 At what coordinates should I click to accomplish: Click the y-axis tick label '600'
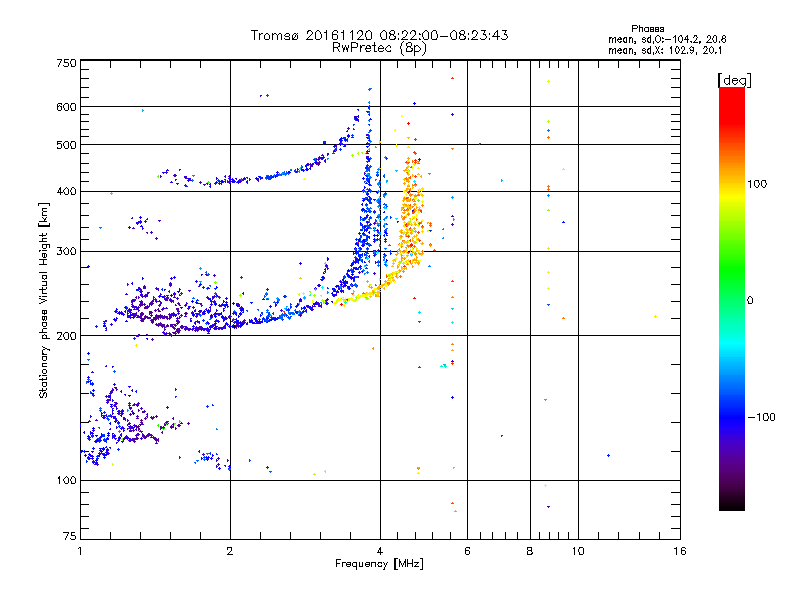pos(66,107)
